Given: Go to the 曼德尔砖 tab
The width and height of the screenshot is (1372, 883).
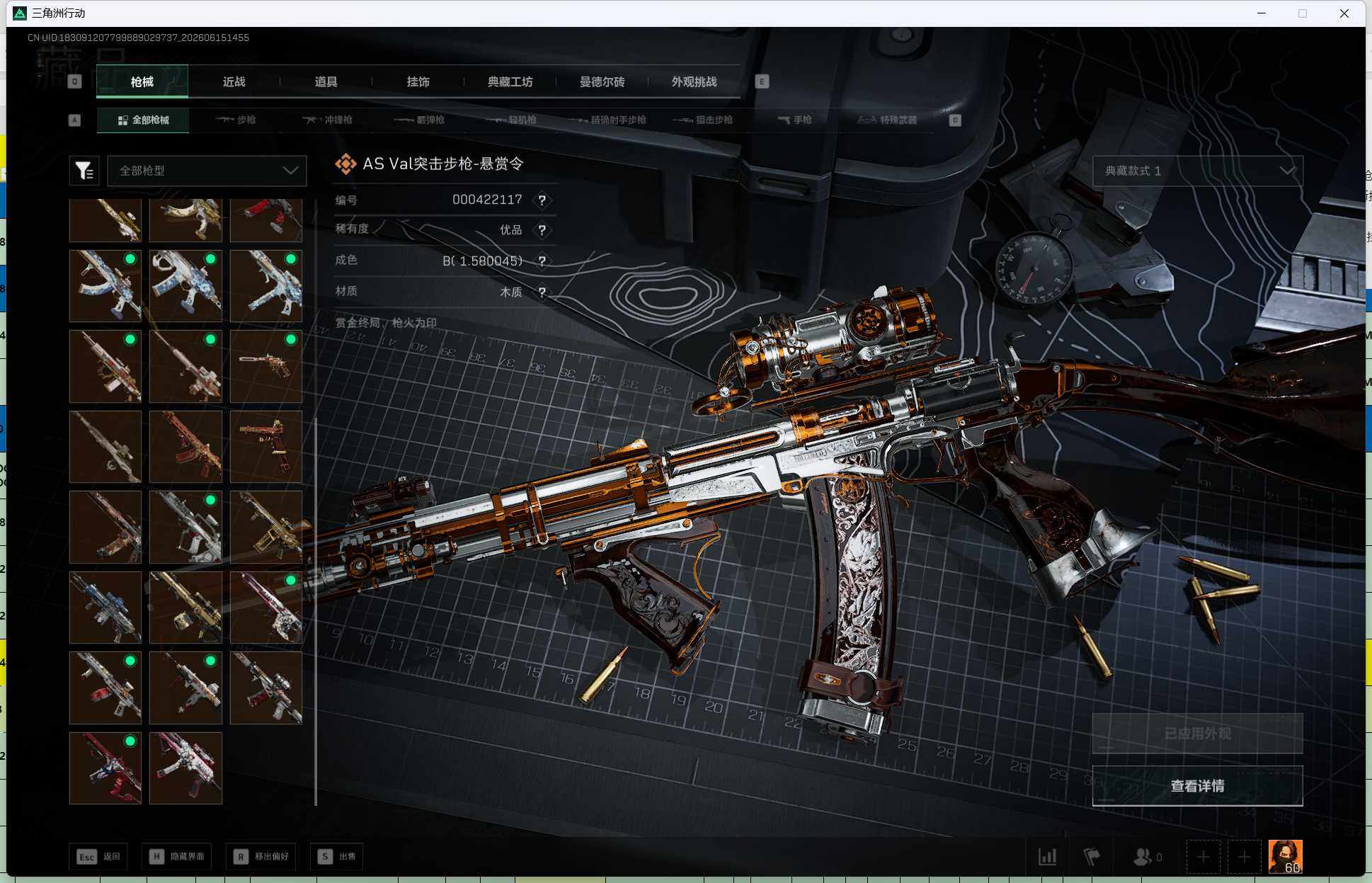Looking at the screenshot, I should 602,81.
